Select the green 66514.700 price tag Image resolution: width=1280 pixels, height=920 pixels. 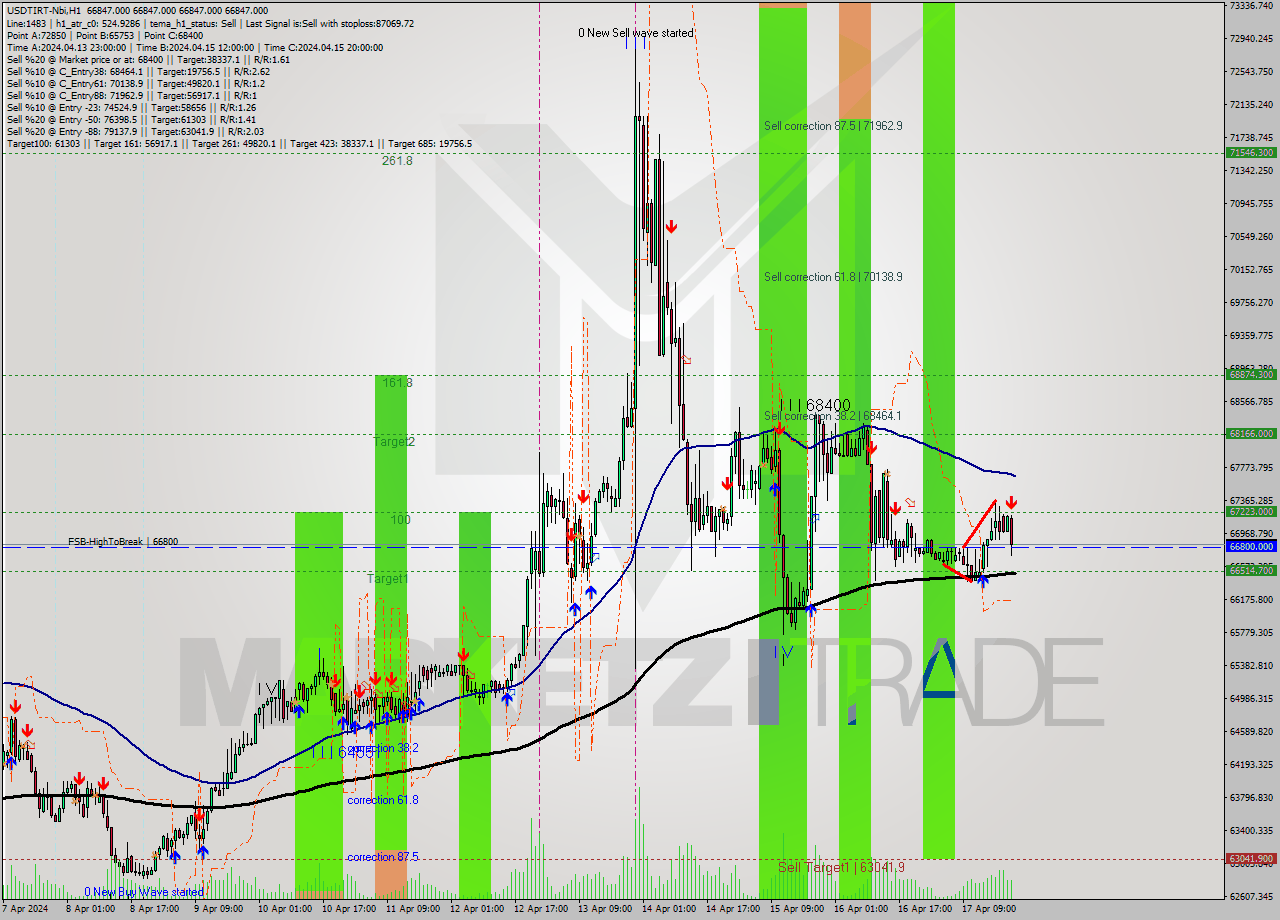tap(1250, 570)
